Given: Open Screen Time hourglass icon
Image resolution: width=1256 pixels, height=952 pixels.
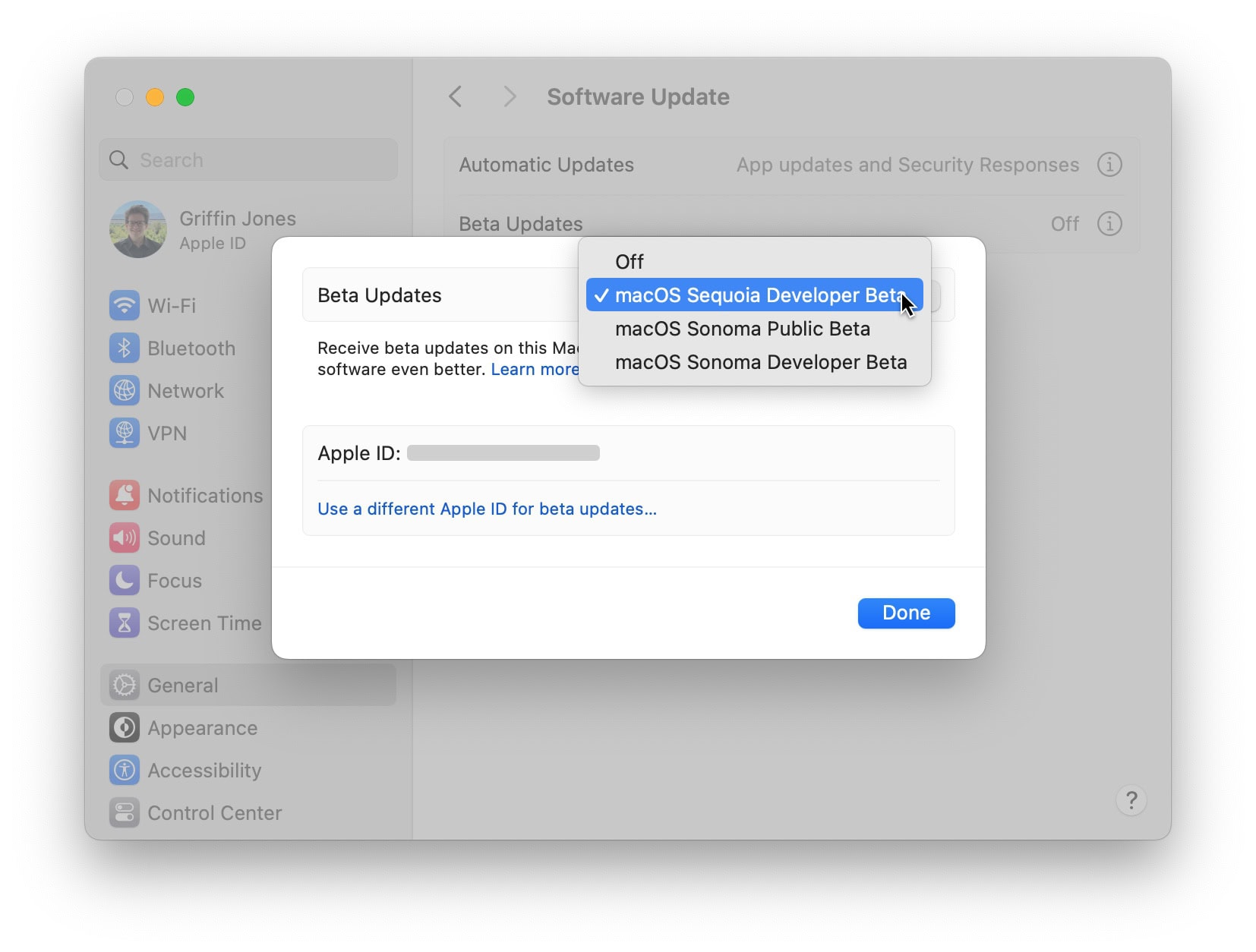Looking at the screenshot, I should click(x=125, y=623).
